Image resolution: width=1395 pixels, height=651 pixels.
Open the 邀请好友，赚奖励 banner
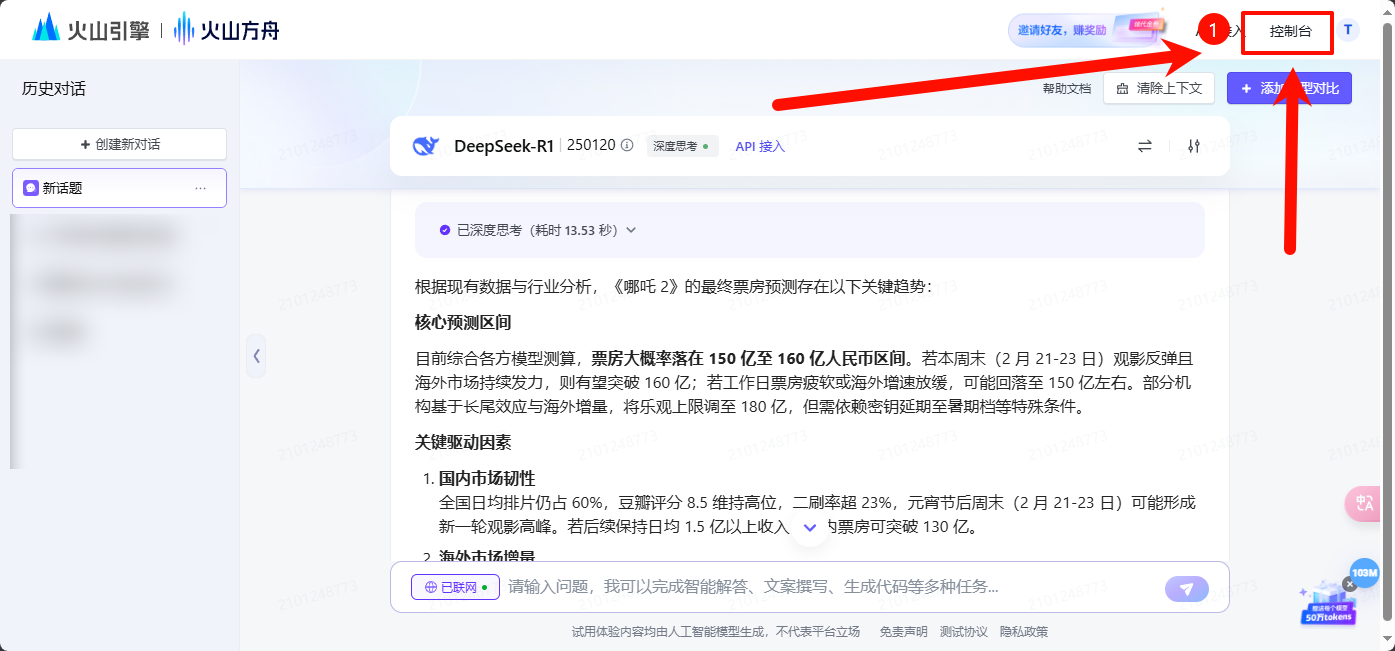pyautogui.click(x=1088, y=30)
